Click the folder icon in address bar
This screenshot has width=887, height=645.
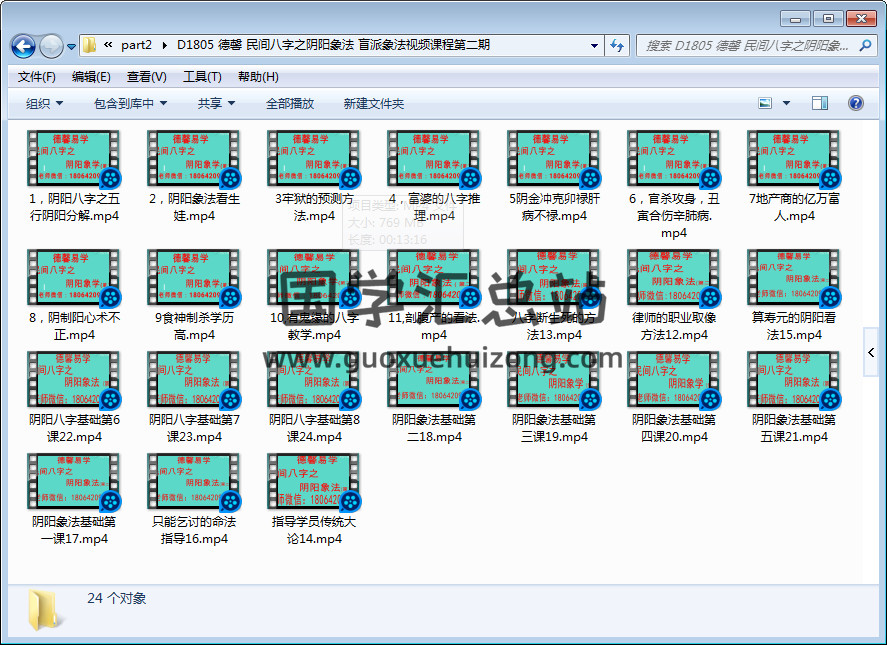[90, 45]
